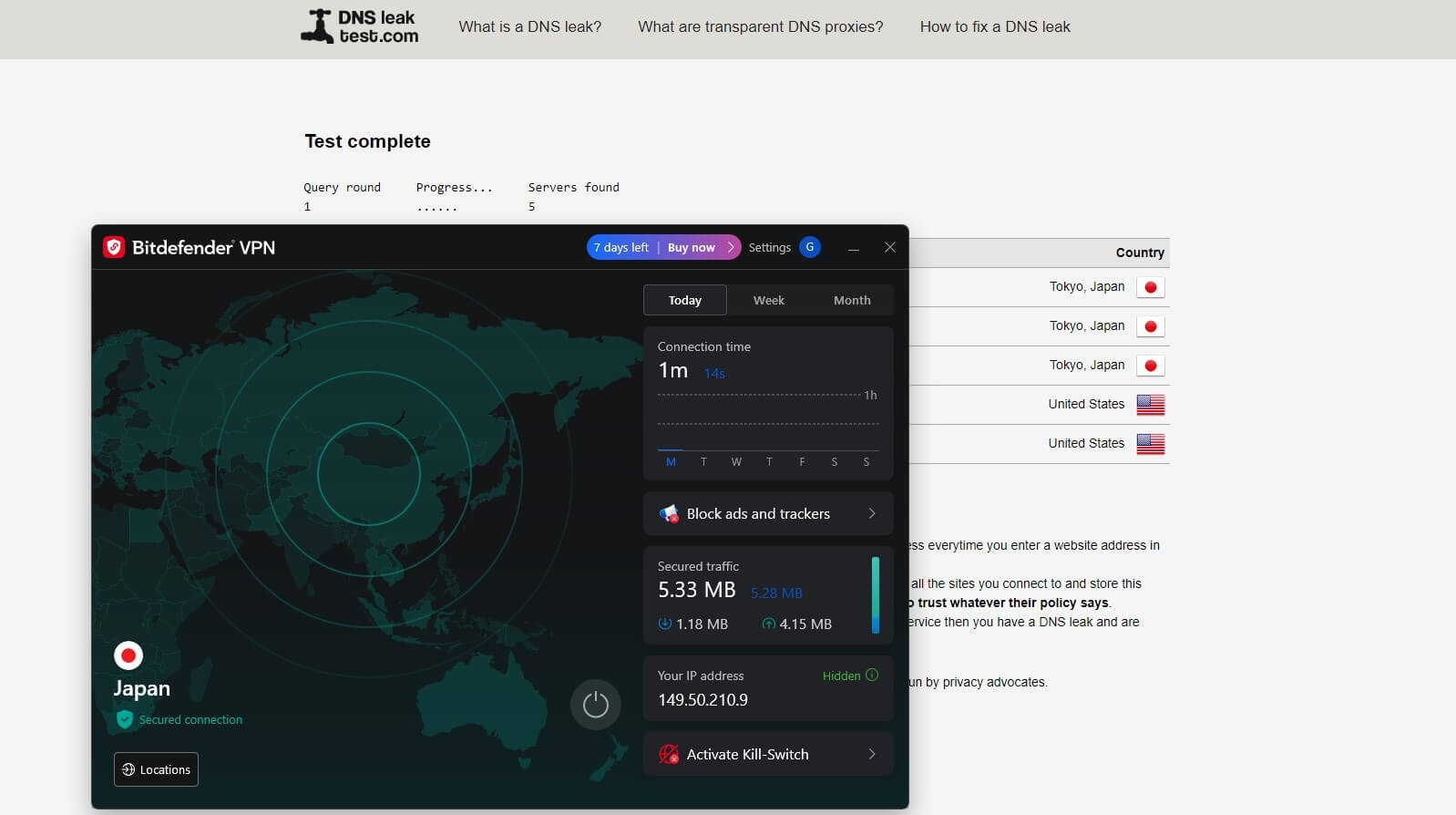Click the Connection time 1m value

click(673, 370)
